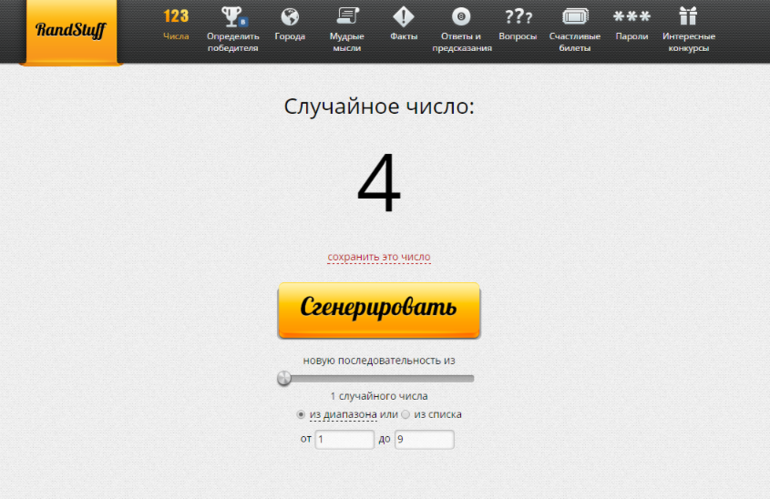Click the 'от' minimum value field
The height and width of the screenshot is (499, 770).
(x=344, y=439)
